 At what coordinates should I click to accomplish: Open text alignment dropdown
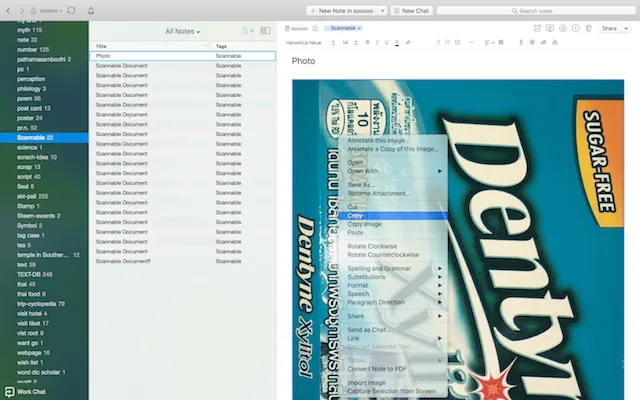point(489,42)
